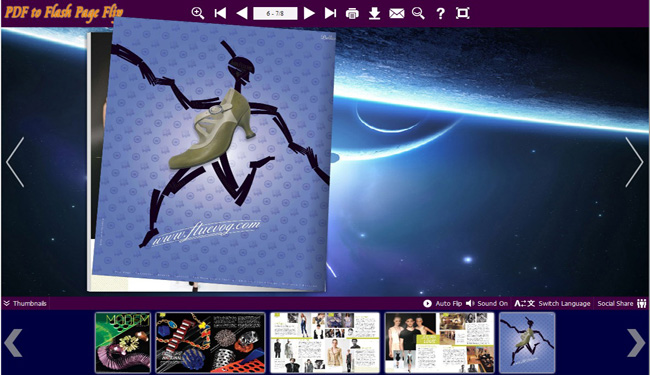Start Auto Flip playback
This screenshot has width=650, height=375.
[442, 303]
